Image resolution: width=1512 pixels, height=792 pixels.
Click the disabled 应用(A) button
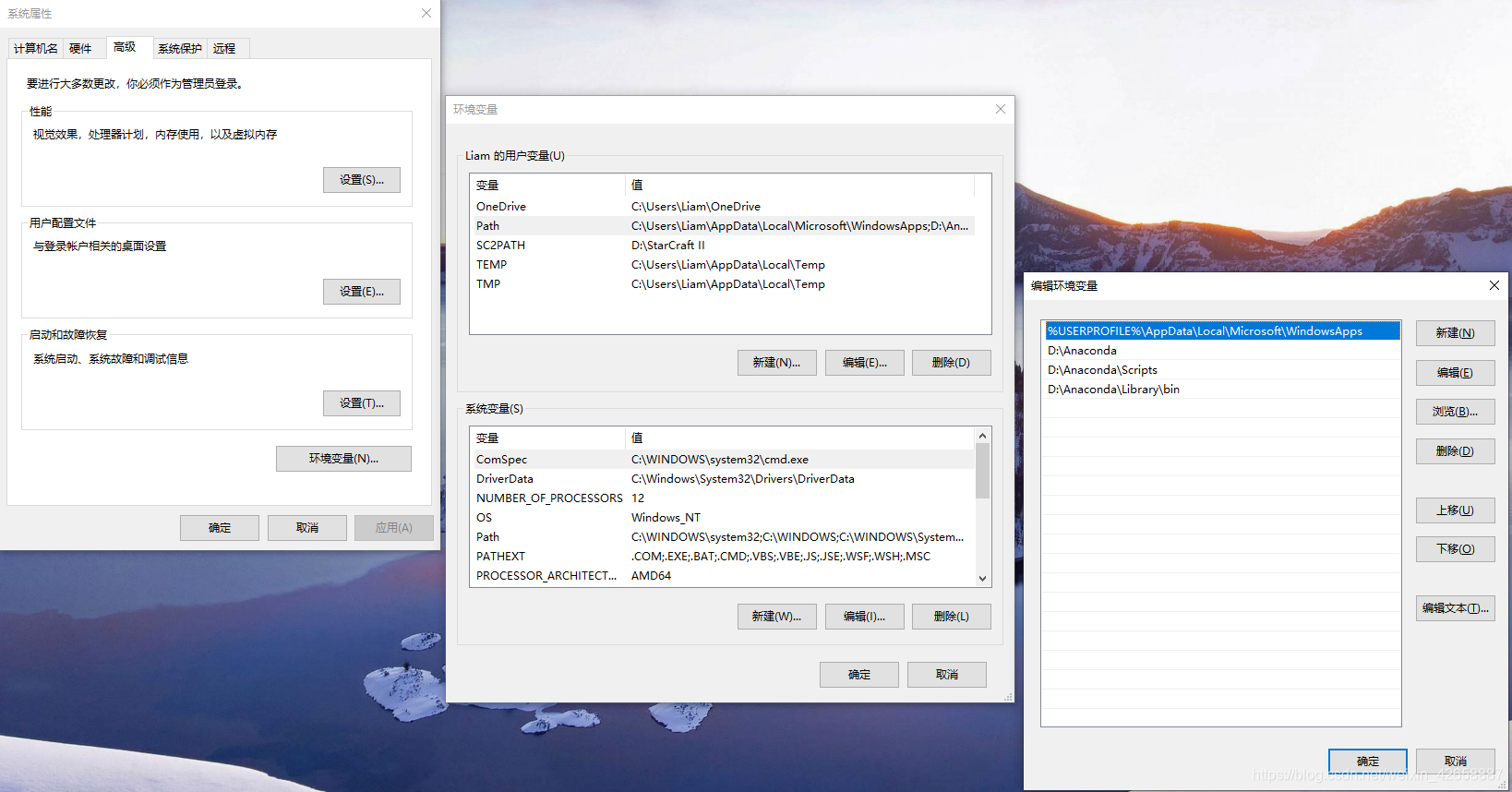(x=394, y=528)
